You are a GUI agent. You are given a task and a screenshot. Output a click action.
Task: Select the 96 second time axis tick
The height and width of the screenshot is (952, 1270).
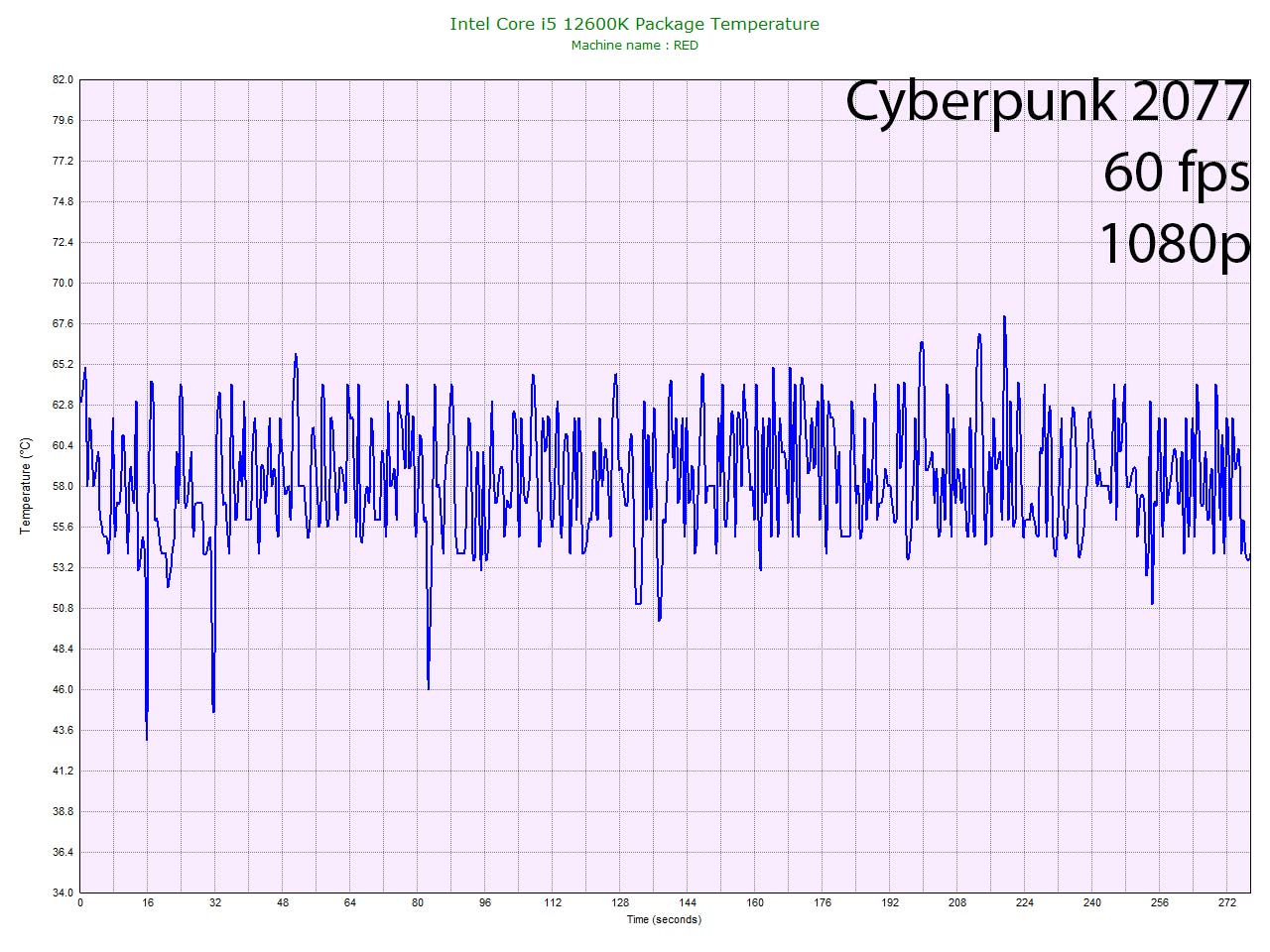click(485, 902)
